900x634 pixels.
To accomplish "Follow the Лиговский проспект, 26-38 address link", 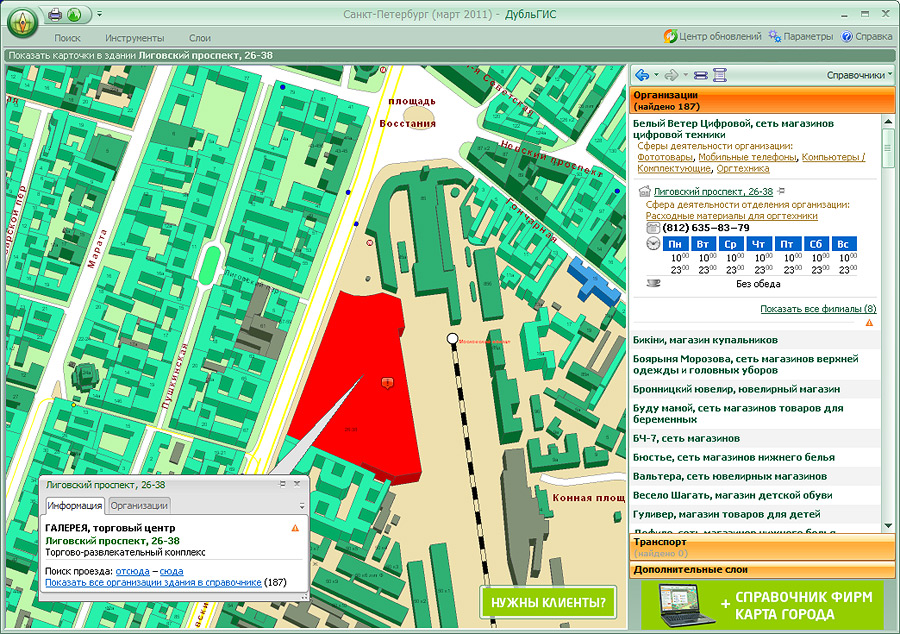I will click(x=713, y=192).
